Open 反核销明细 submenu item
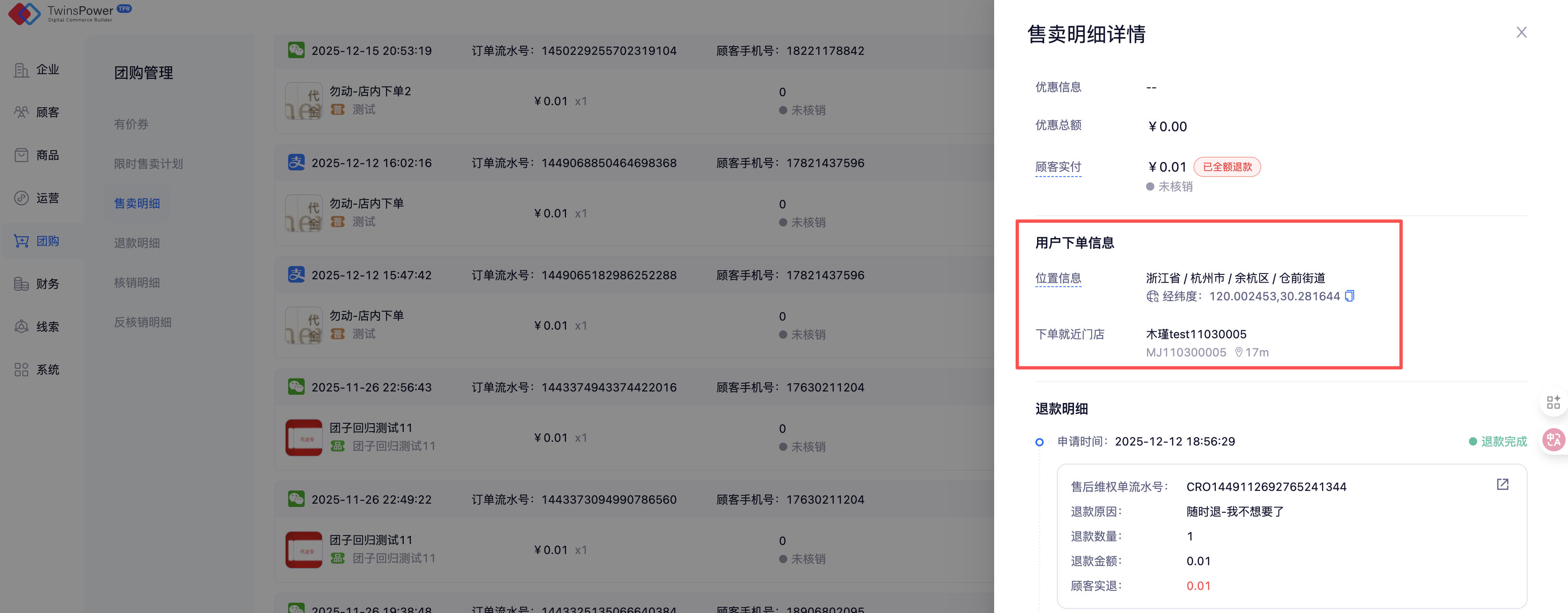 point(142,322)
